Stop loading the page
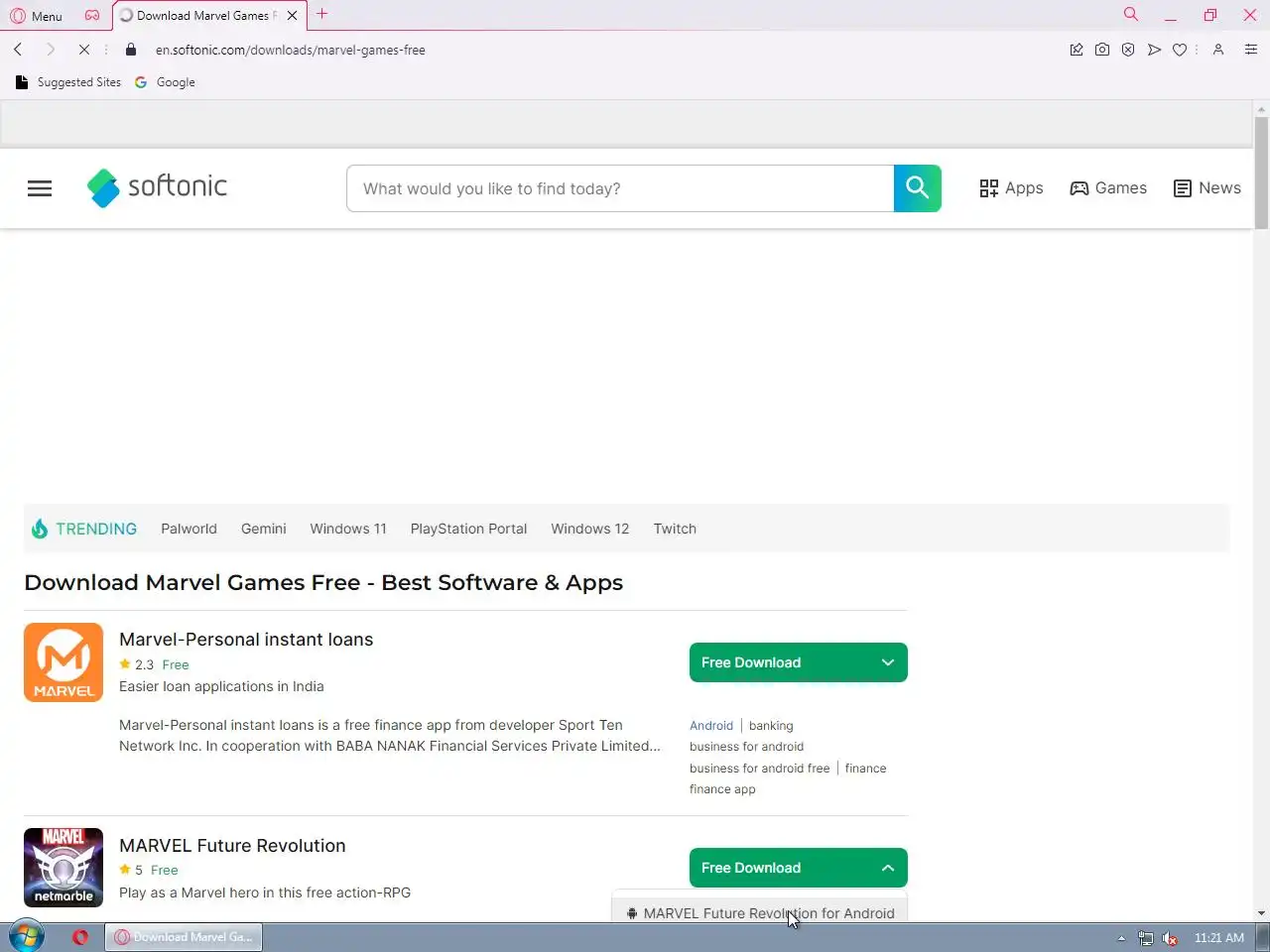1270x952 pixels. (x=83, y=50)
